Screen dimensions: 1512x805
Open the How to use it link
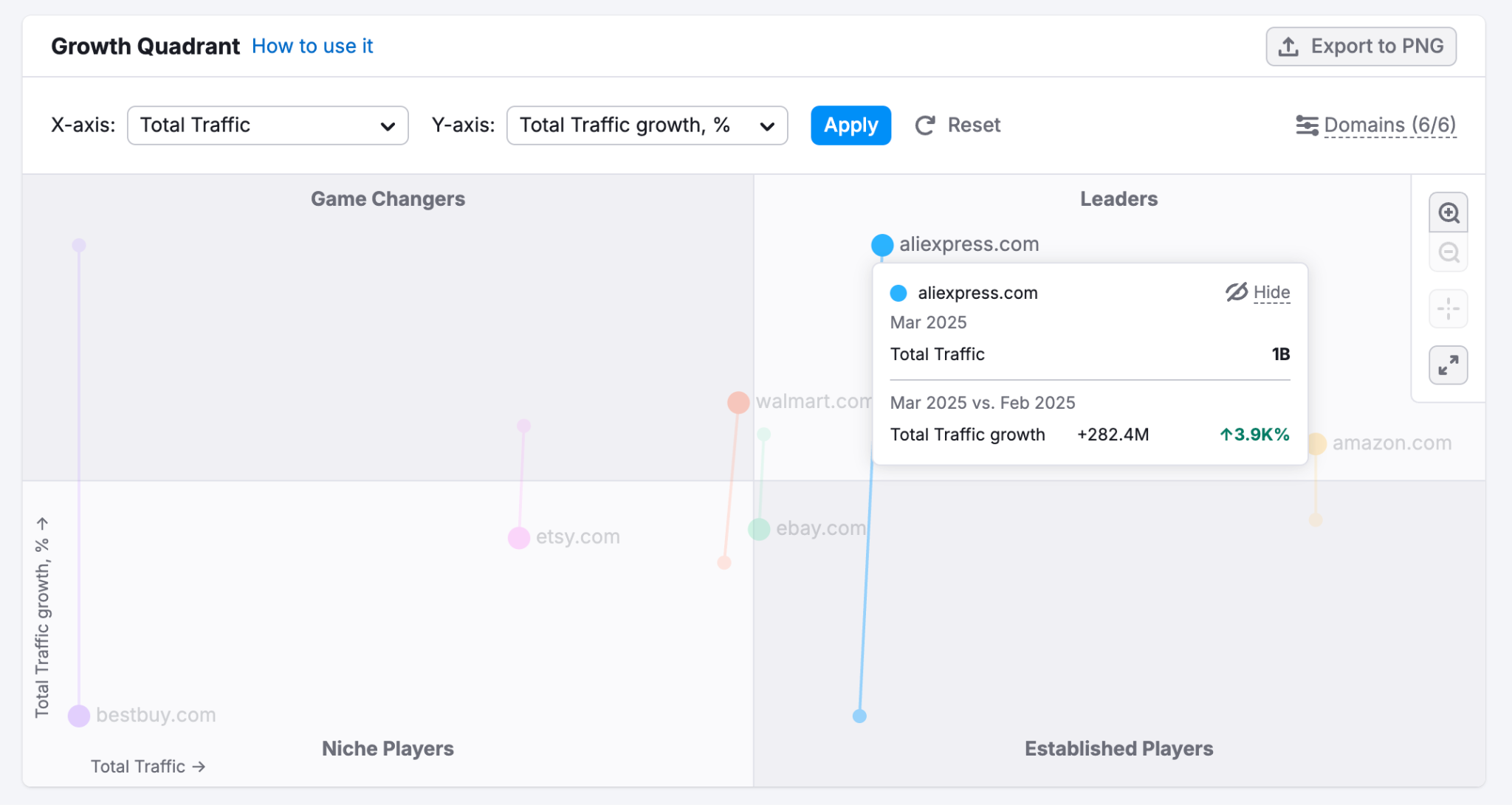coord(312,46)
